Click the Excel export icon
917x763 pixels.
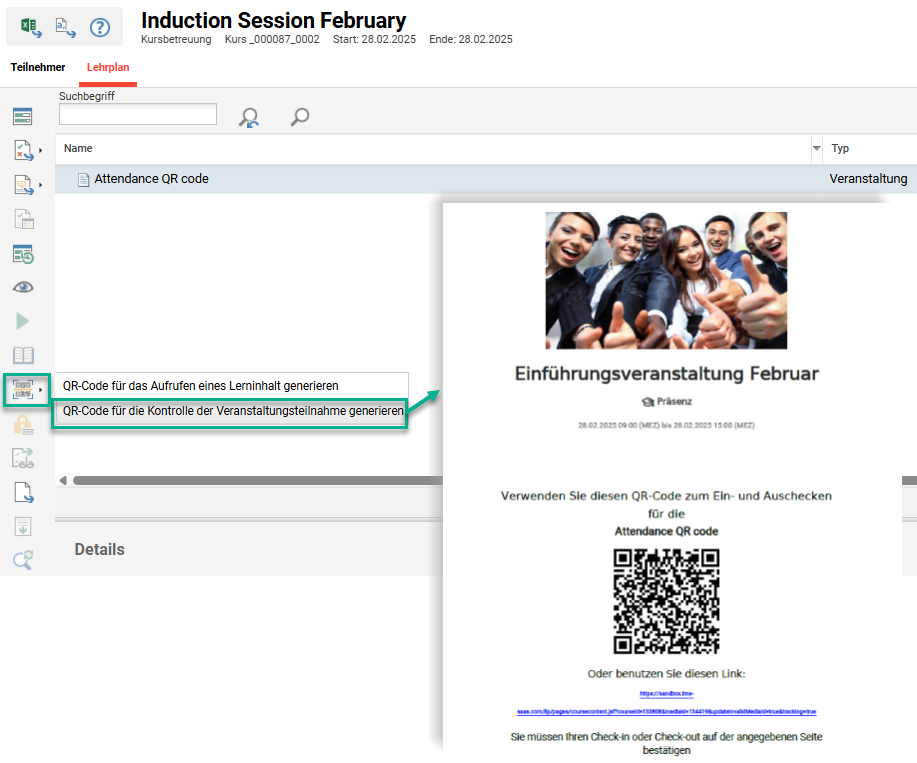click(x=30, y=27)
